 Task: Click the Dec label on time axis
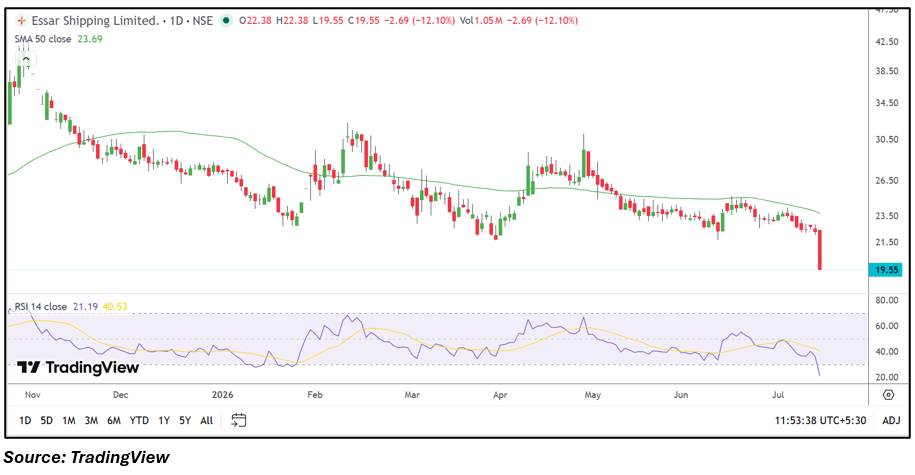coord(120,395)
